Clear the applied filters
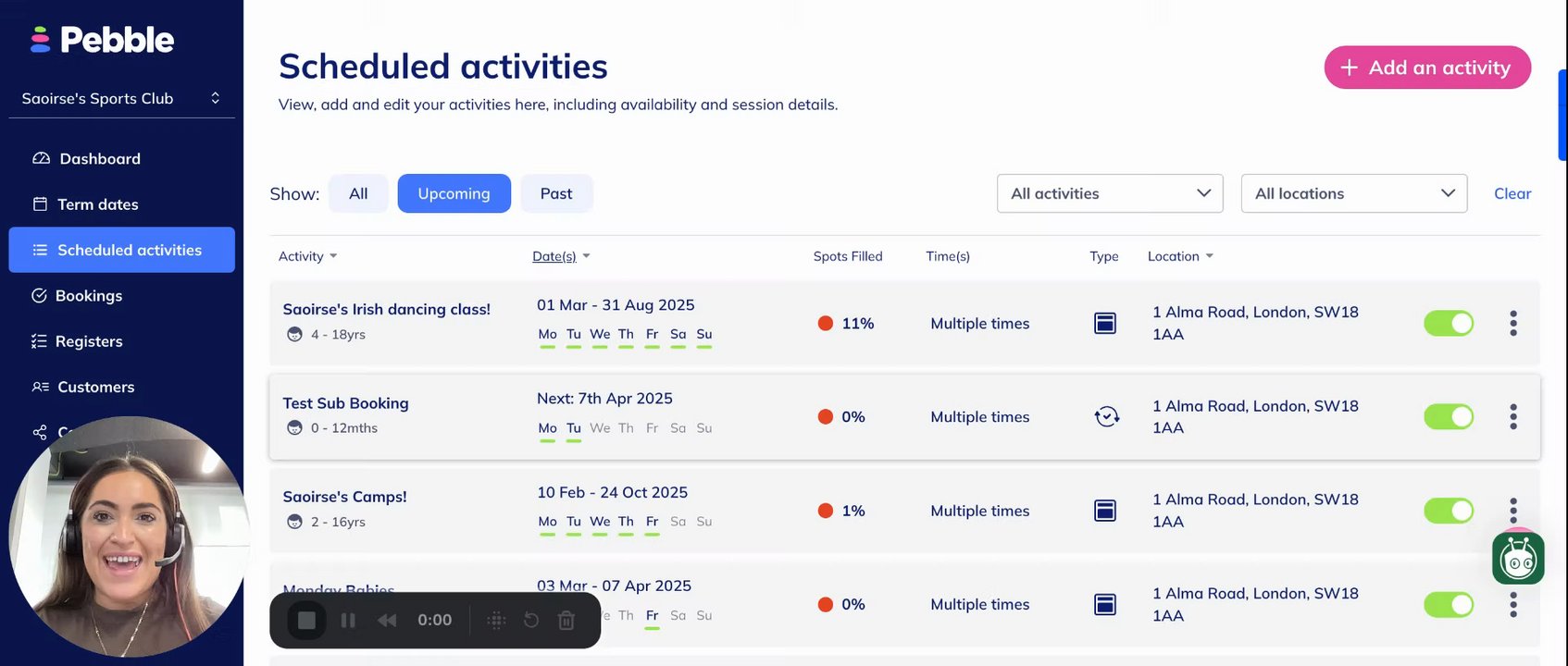Viewport: 1568px width, 666px height. [1512, 193]
